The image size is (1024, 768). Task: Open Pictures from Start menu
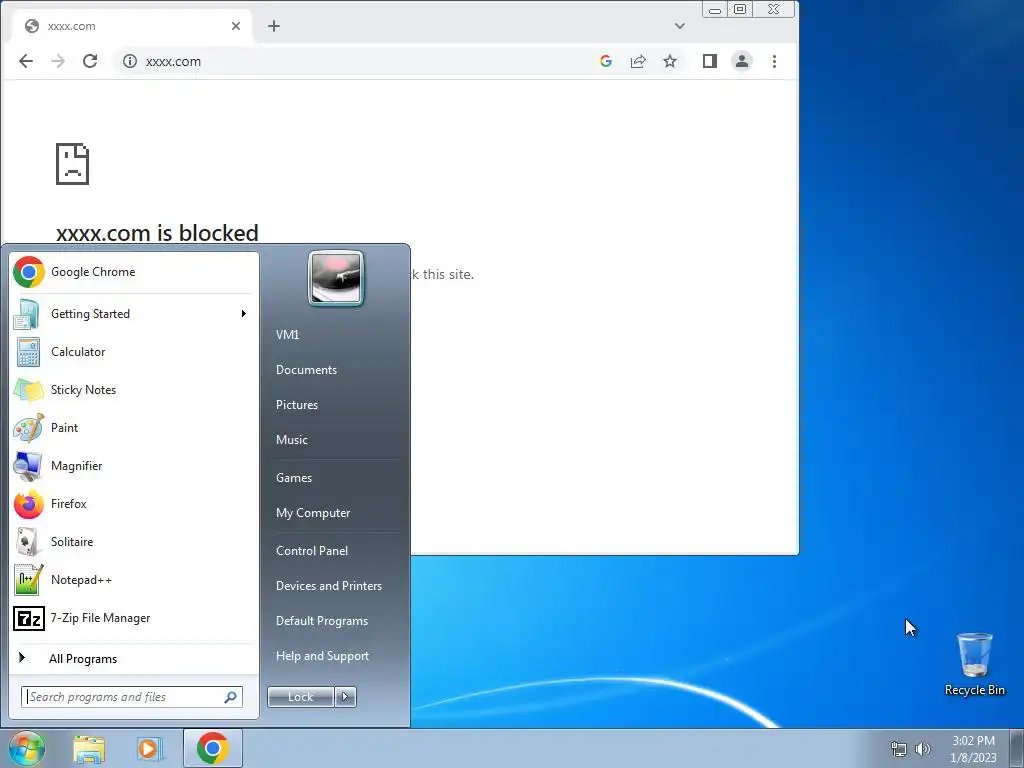click(336, 405)
